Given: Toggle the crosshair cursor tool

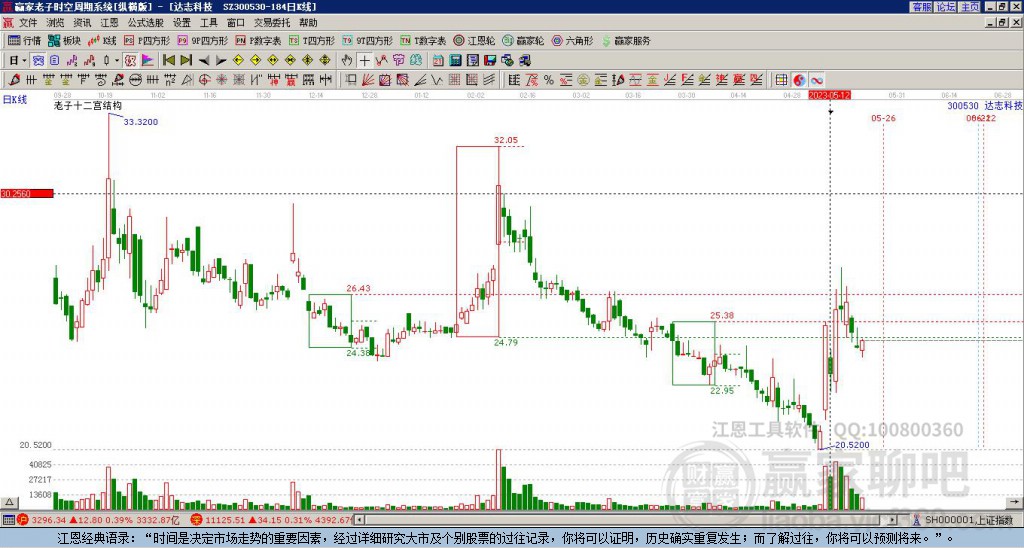Looking at the screenshot, I should (x=364, y=61).
